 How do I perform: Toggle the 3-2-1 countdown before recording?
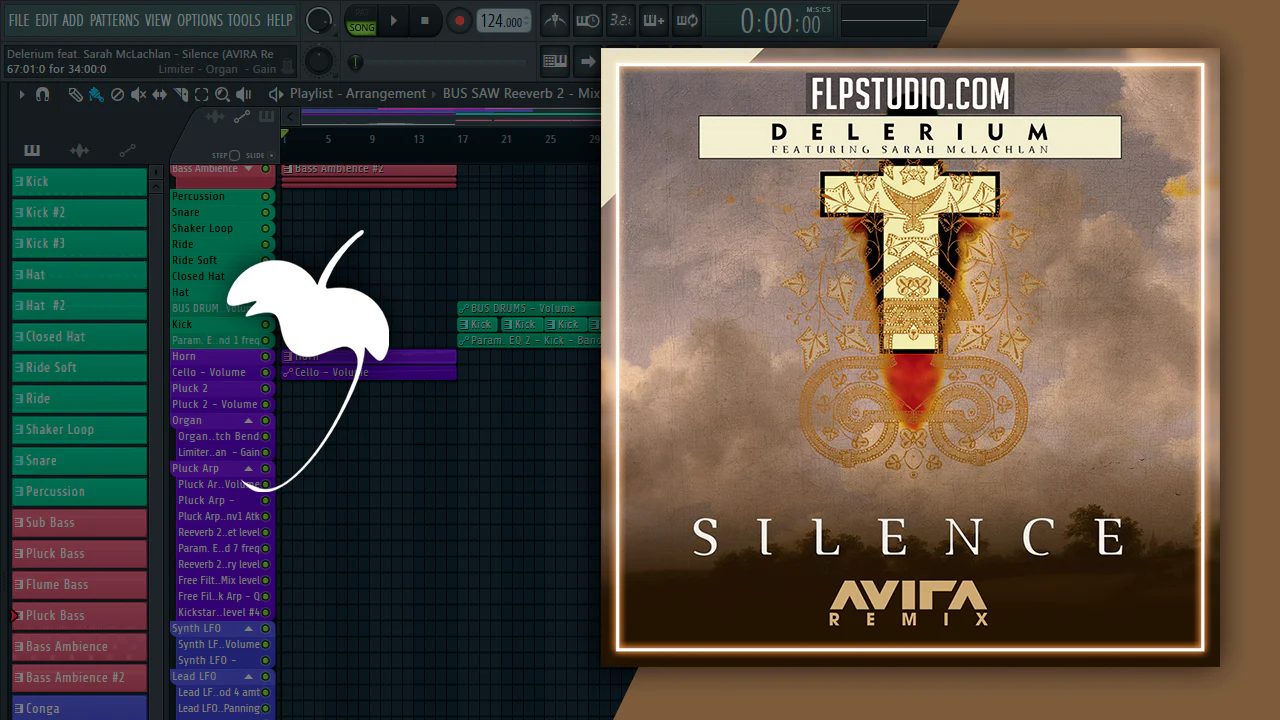(621, 21)
